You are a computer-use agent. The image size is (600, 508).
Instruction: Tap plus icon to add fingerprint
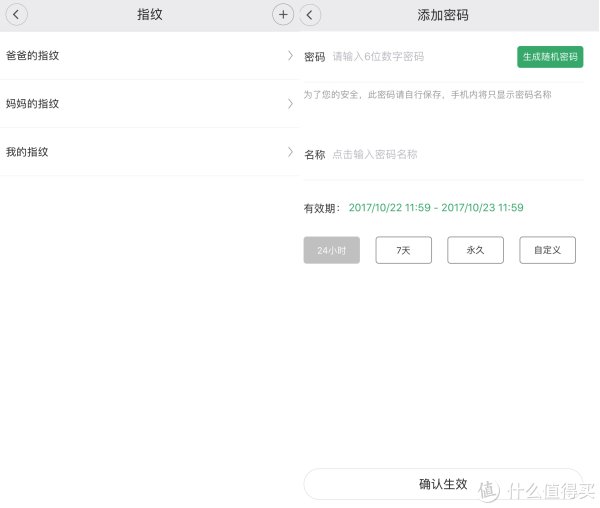click(283, 15)
